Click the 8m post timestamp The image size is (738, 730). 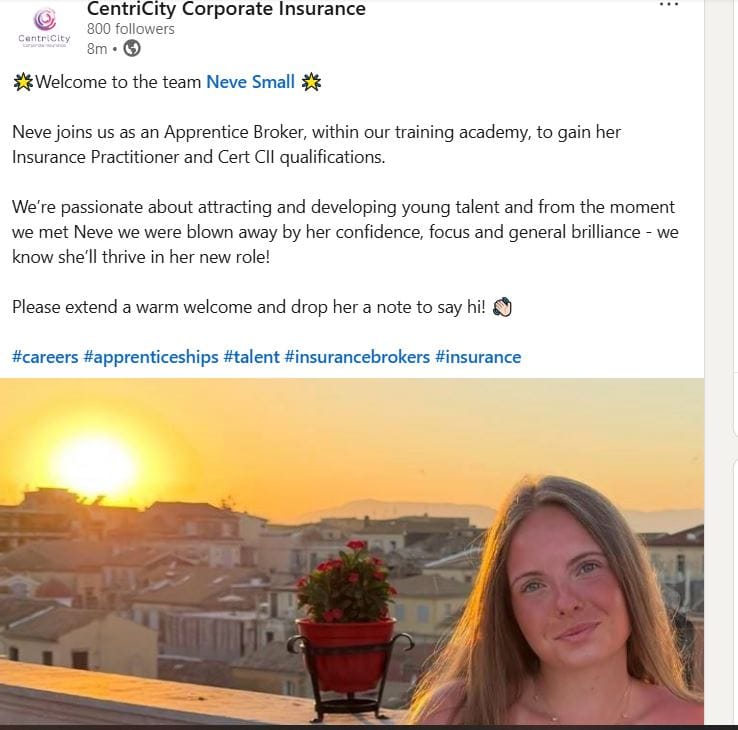97,48
